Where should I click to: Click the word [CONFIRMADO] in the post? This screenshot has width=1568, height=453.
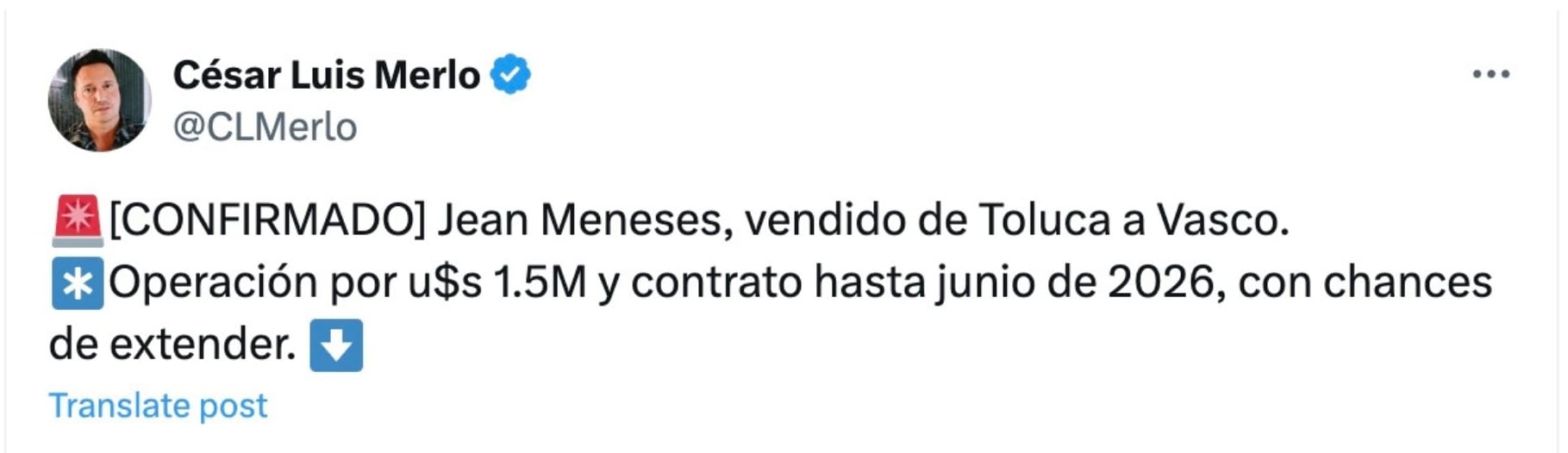(x=266, y=220)
